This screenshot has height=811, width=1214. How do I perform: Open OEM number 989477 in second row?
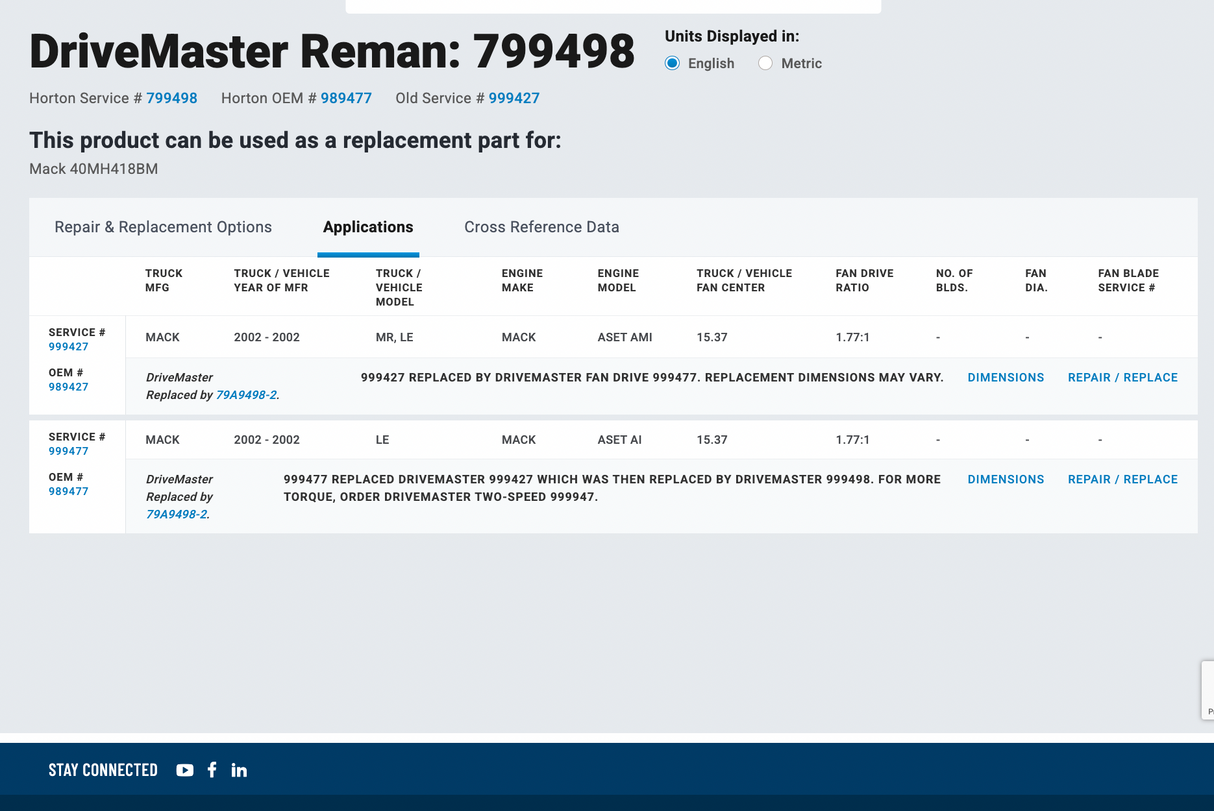(68, 491)
